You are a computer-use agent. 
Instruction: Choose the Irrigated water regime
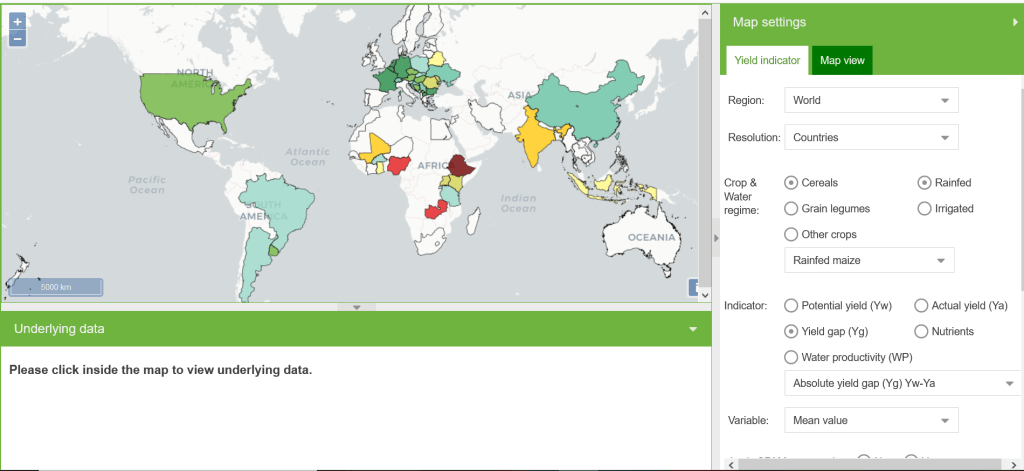[x=924, y=209]
